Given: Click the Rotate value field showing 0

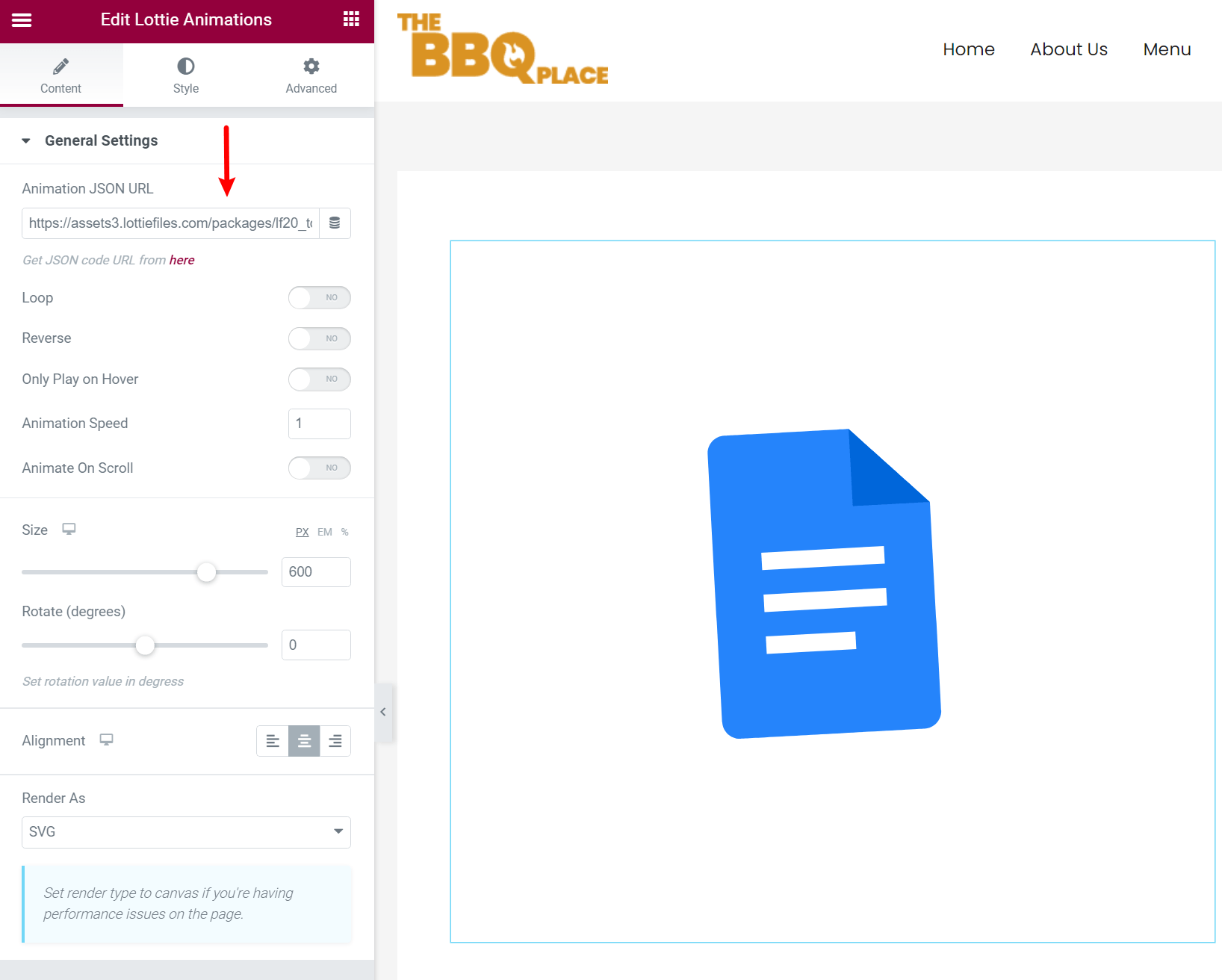Looking at the screenshot, I should [x=316, y=645].
